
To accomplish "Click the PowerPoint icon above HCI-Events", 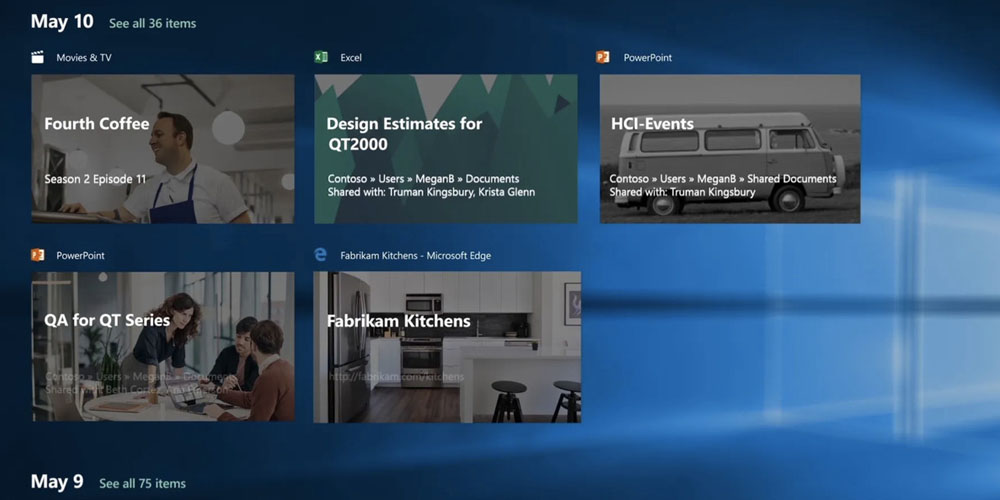I will pos(603,57).
